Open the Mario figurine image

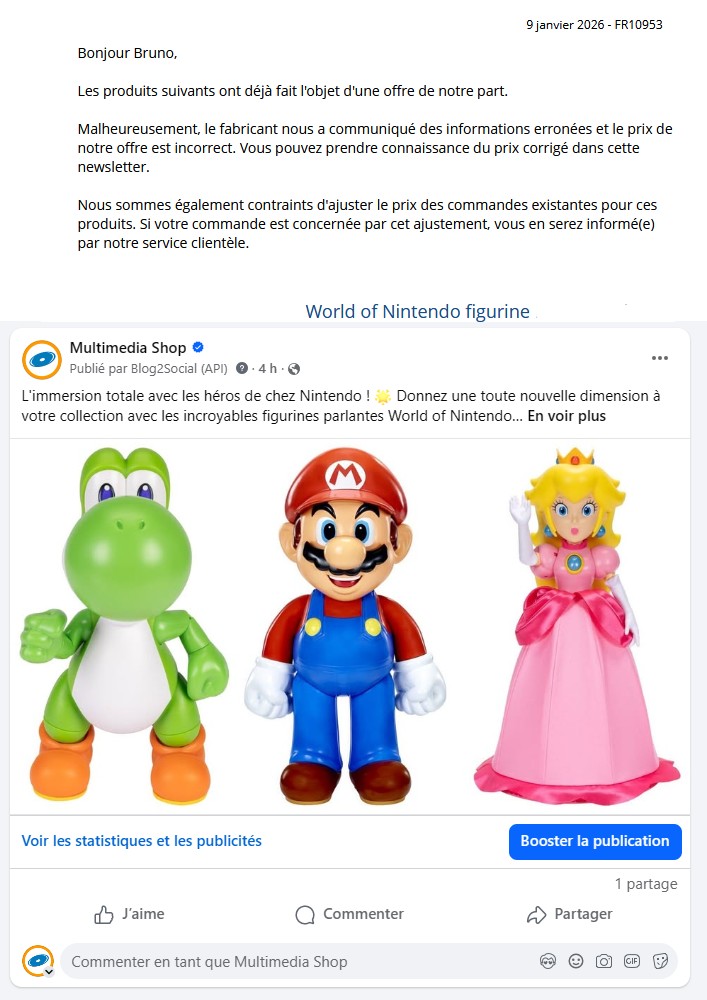(346, 626)
